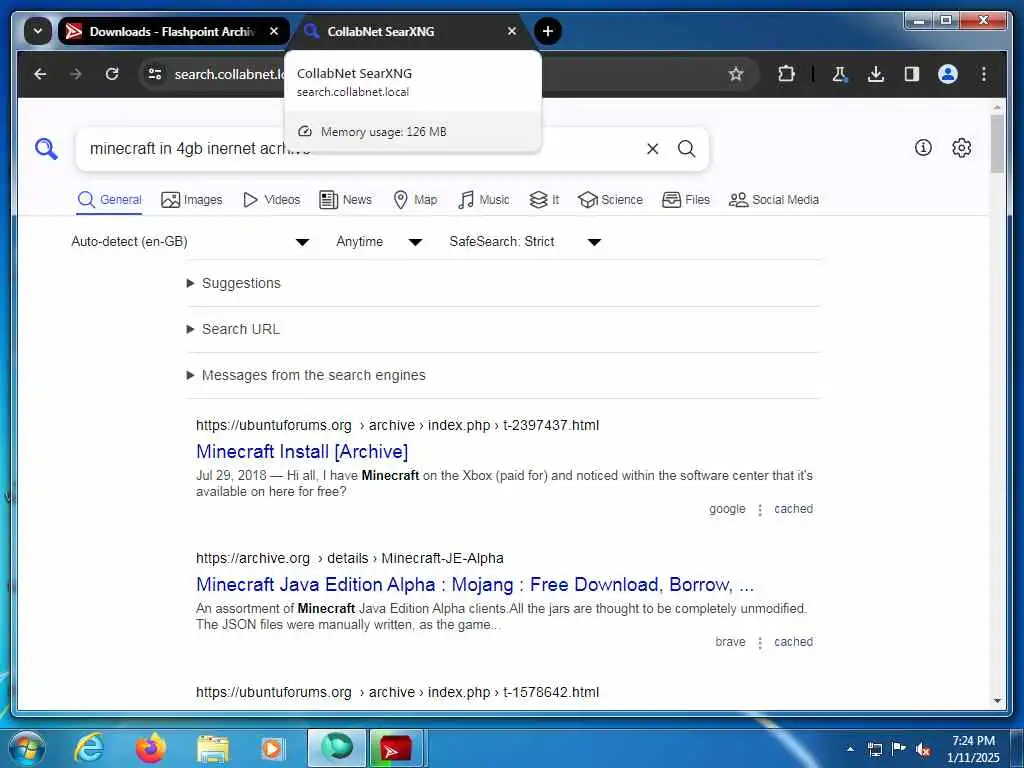The width and height of the screenshot is (1024, 768).
Task: Expand Messages from the search engines
Action: (306, 375)
